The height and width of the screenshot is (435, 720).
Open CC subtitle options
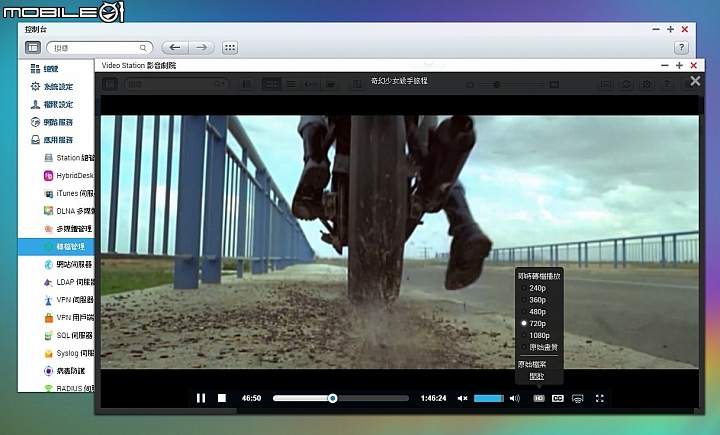point(557,398)
